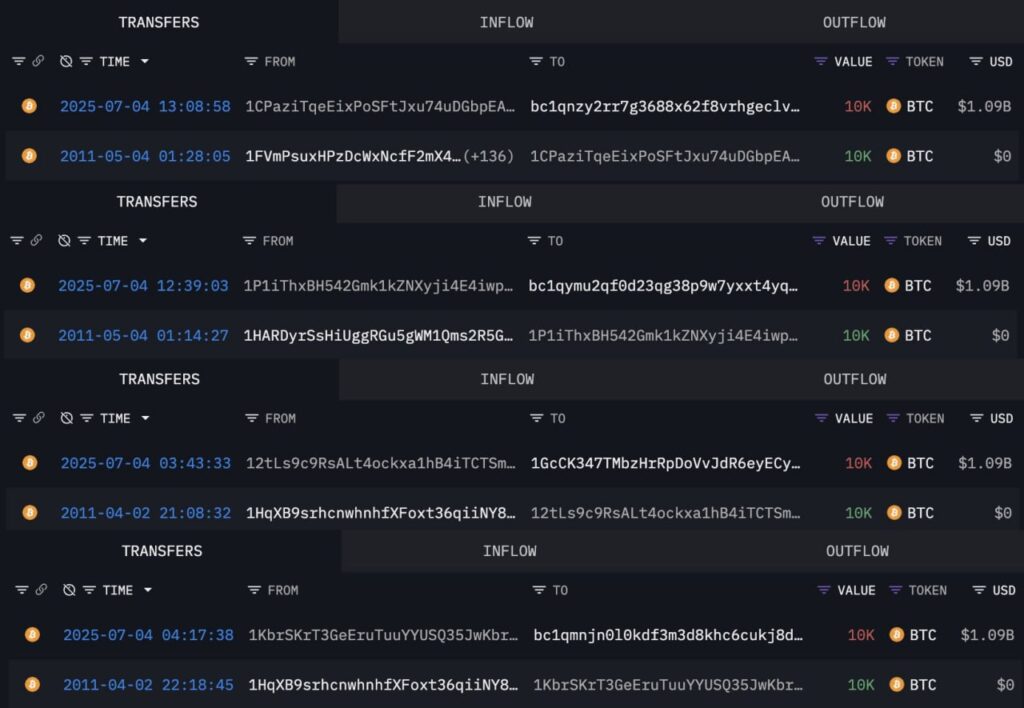
Task: Click the TO column filter icon in the bottom panel
Action: point(539,590)
